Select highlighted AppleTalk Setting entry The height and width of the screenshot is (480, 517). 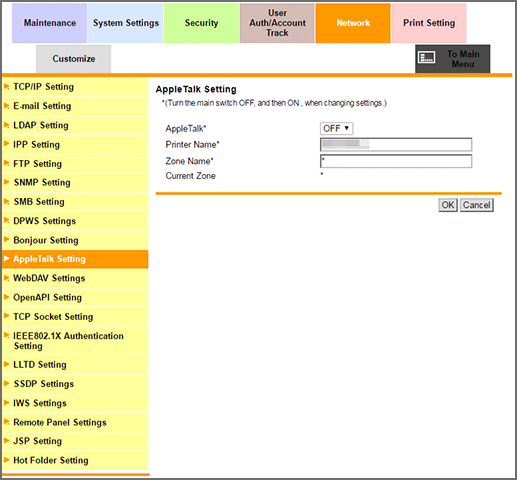click(75, 259)
